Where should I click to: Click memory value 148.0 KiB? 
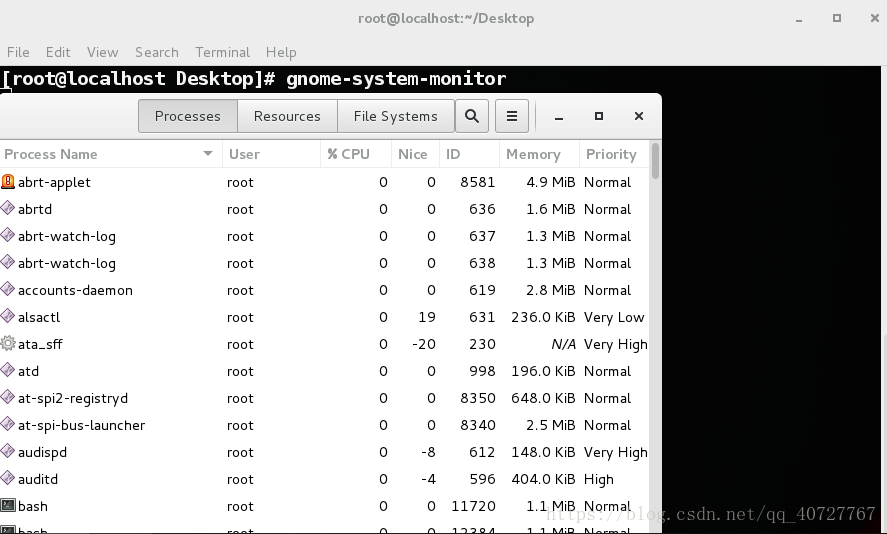click(x=543, y=453)
